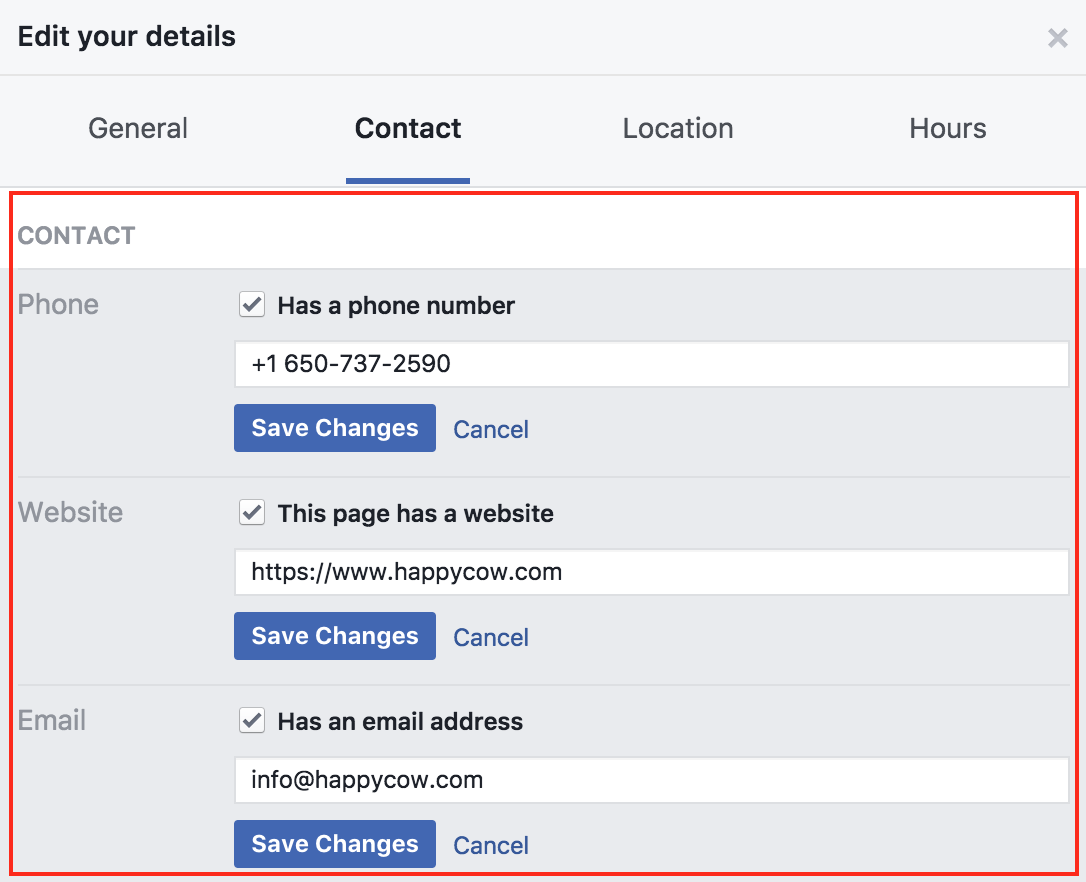The width and height of the screenshot is (1086, 882).
Task: Cancel the Email section edits
Action: [491, 845]
